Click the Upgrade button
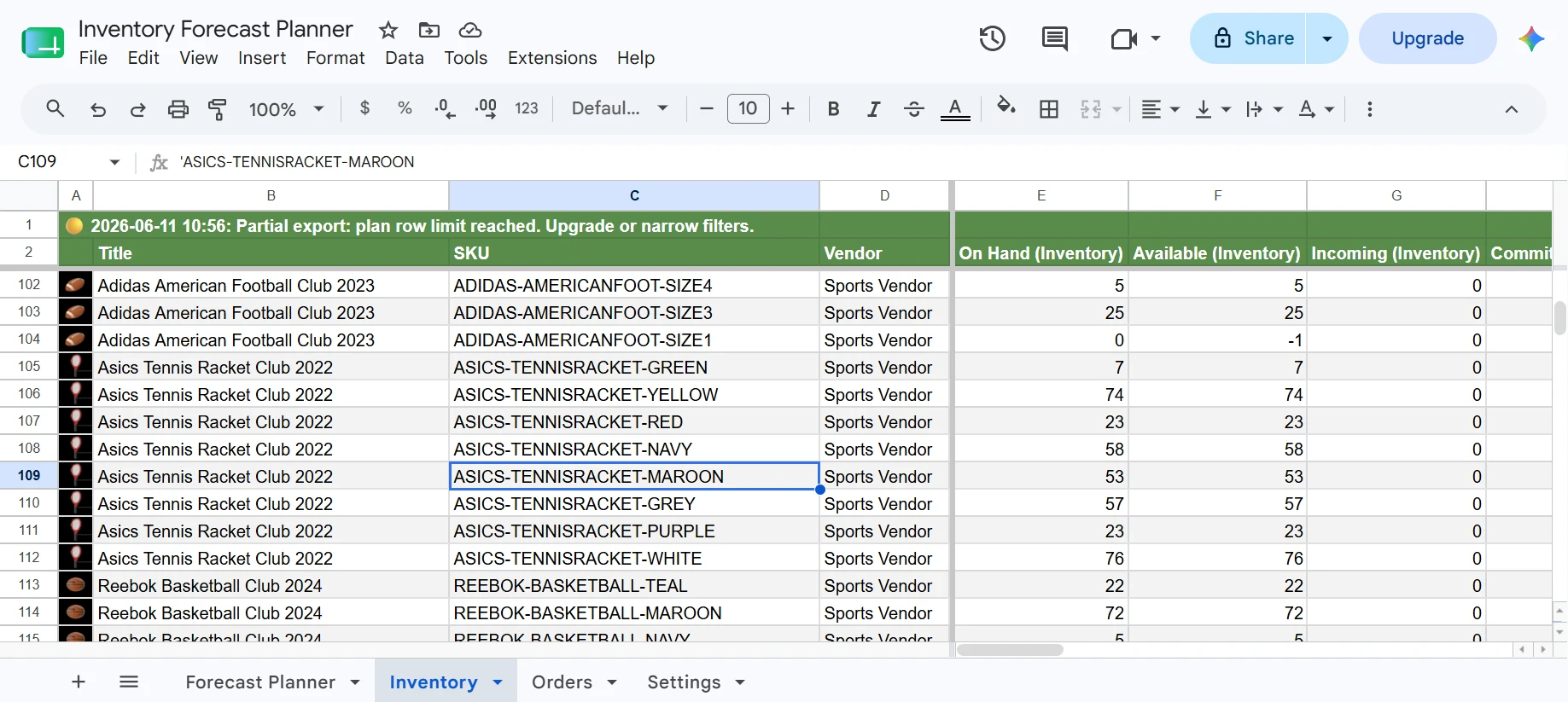This screenshot has width=1568, height=702. pos(1427,38)
